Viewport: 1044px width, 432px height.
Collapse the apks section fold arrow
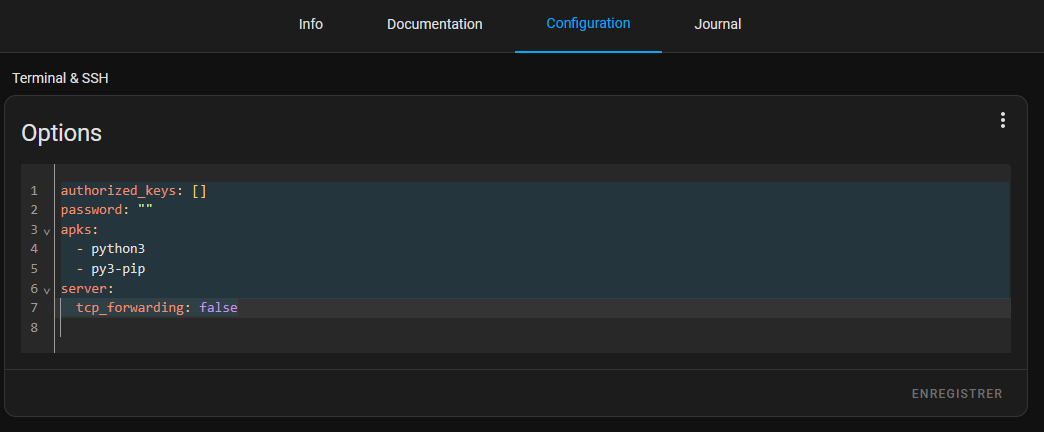pyautogui.click(x=46, y=231)
